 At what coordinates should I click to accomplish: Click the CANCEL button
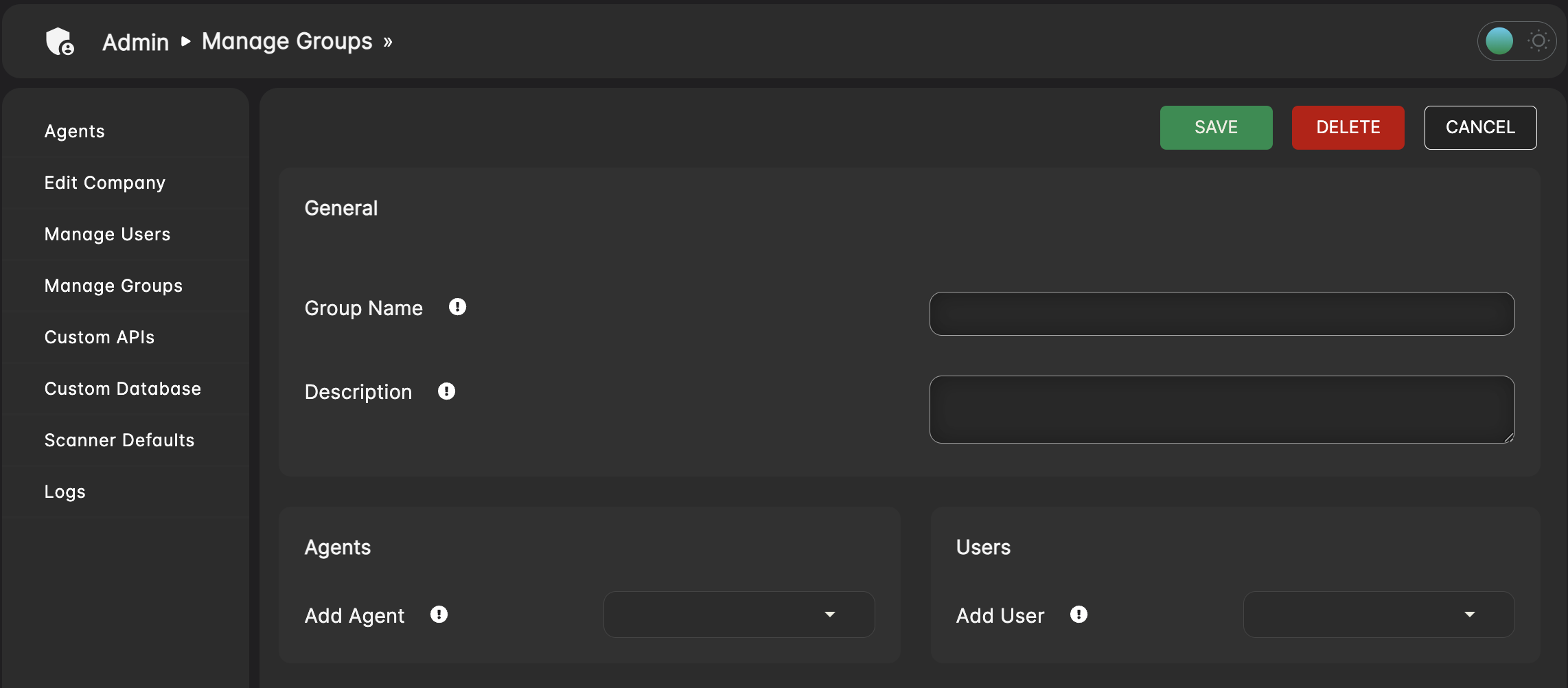[x=1480, y=128]
